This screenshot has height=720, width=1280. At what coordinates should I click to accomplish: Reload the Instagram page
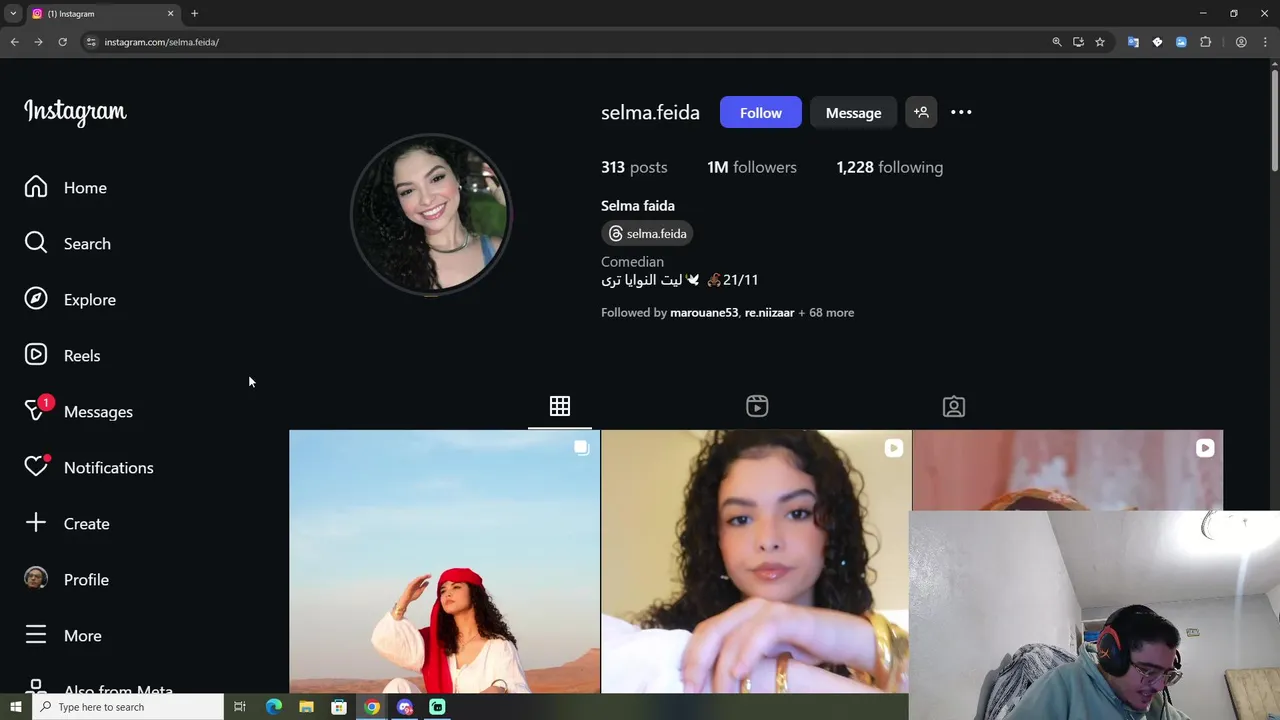pyautogui.click(x=62, y=42)
